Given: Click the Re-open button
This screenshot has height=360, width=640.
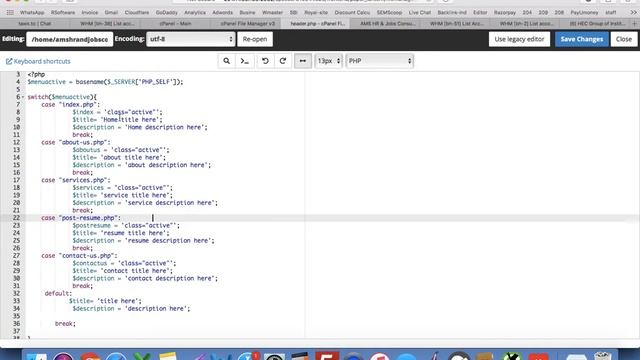Looking at the screenshot, I should (x=255, y=39).
